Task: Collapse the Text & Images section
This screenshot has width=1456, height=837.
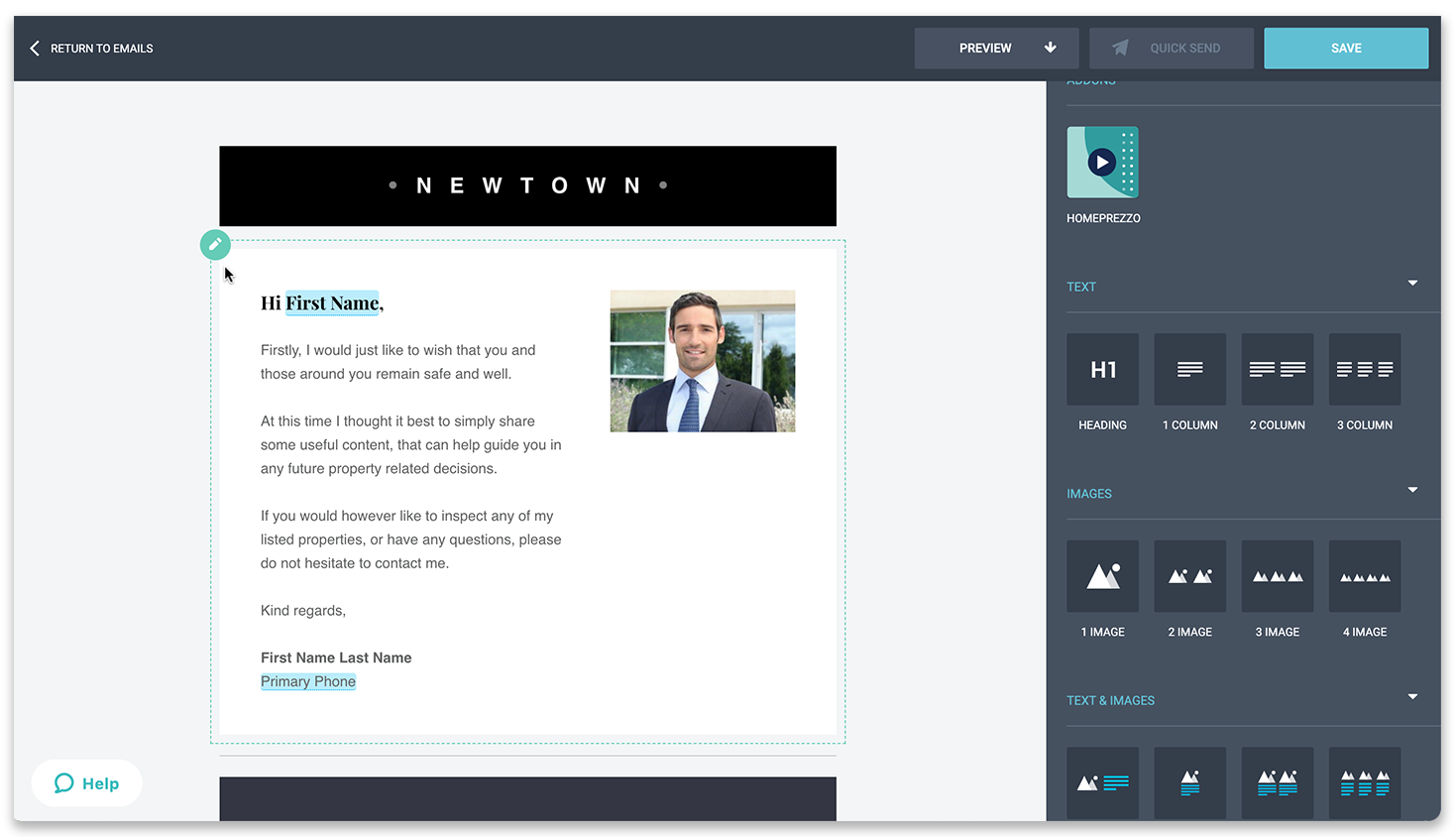Action: tap(1412, 696)
